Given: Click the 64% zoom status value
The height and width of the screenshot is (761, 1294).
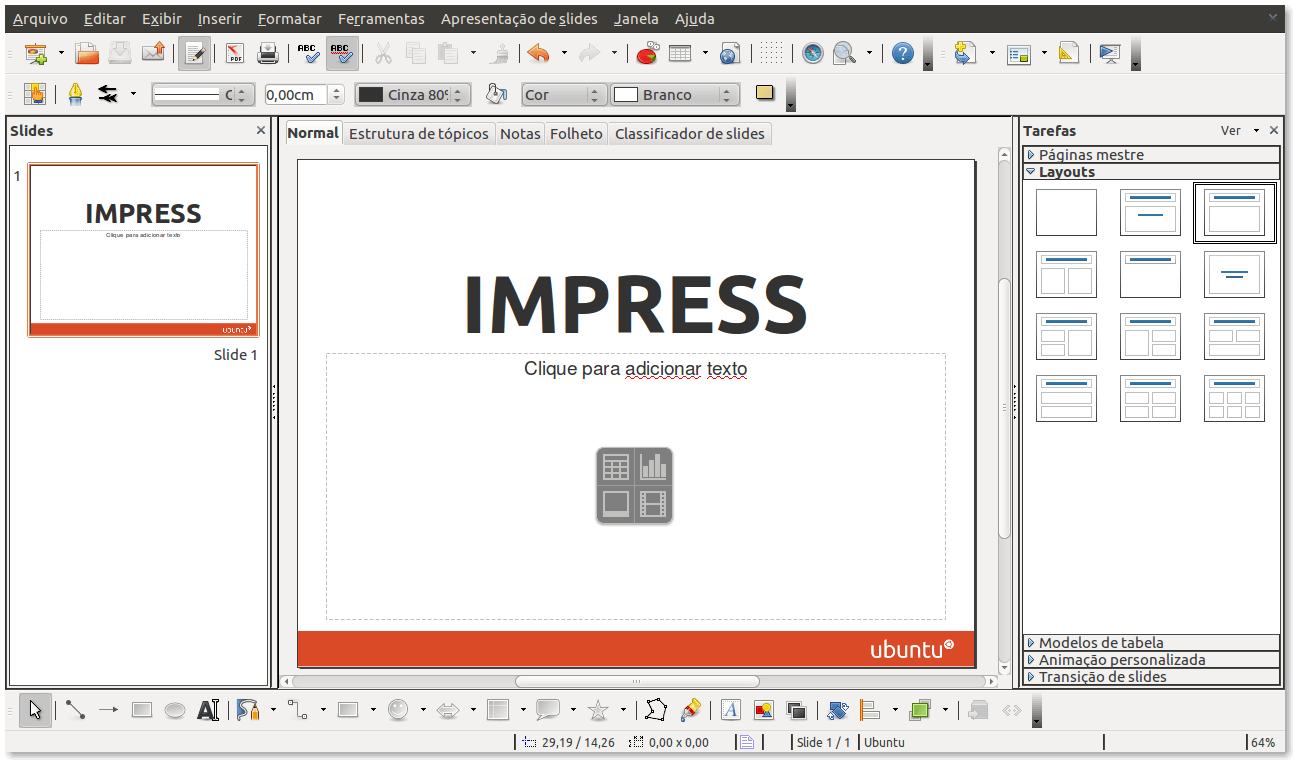Looking at the screenshot, I should [1263, 742].
